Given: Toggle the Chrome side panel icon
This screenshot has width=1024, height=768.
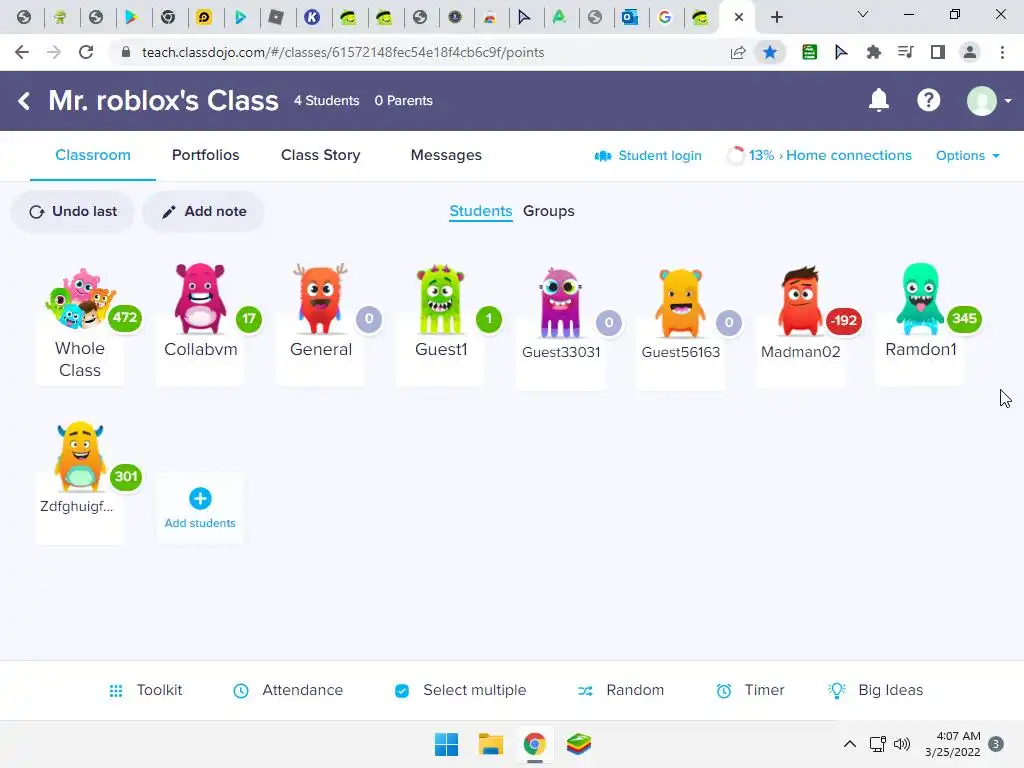Looking at the screenshot, I should point(937,52).
